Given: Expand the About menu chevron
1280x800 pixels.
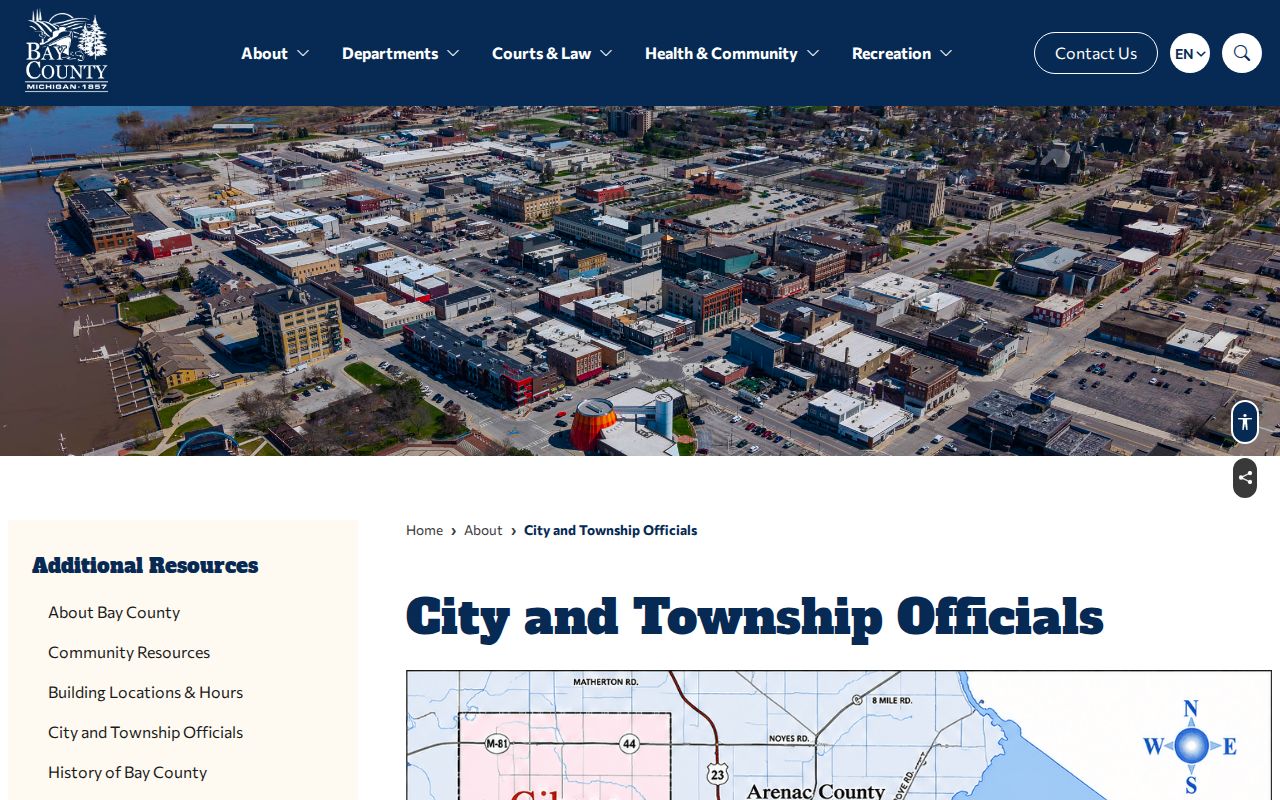Looking at the screenshot, I should pos(303,53).
